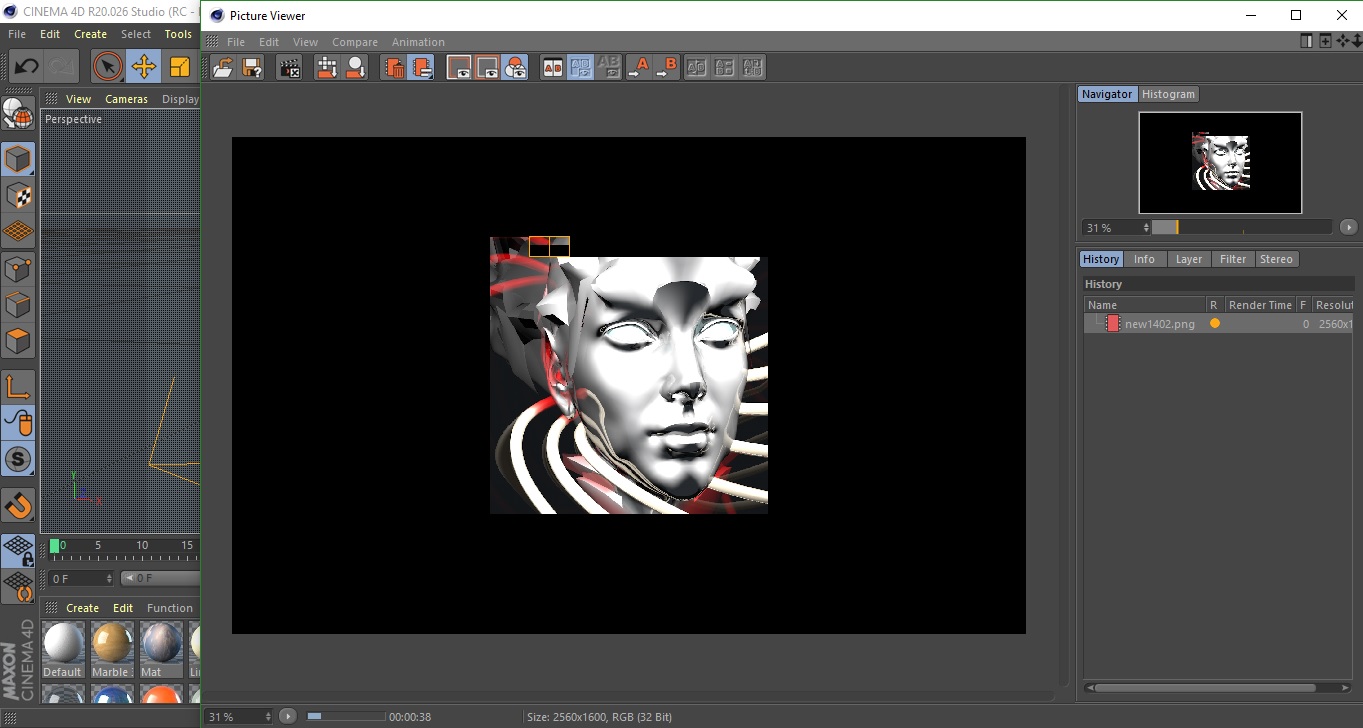
Task: Enable Polygons mode cube icon
Action: coord(18,342)
